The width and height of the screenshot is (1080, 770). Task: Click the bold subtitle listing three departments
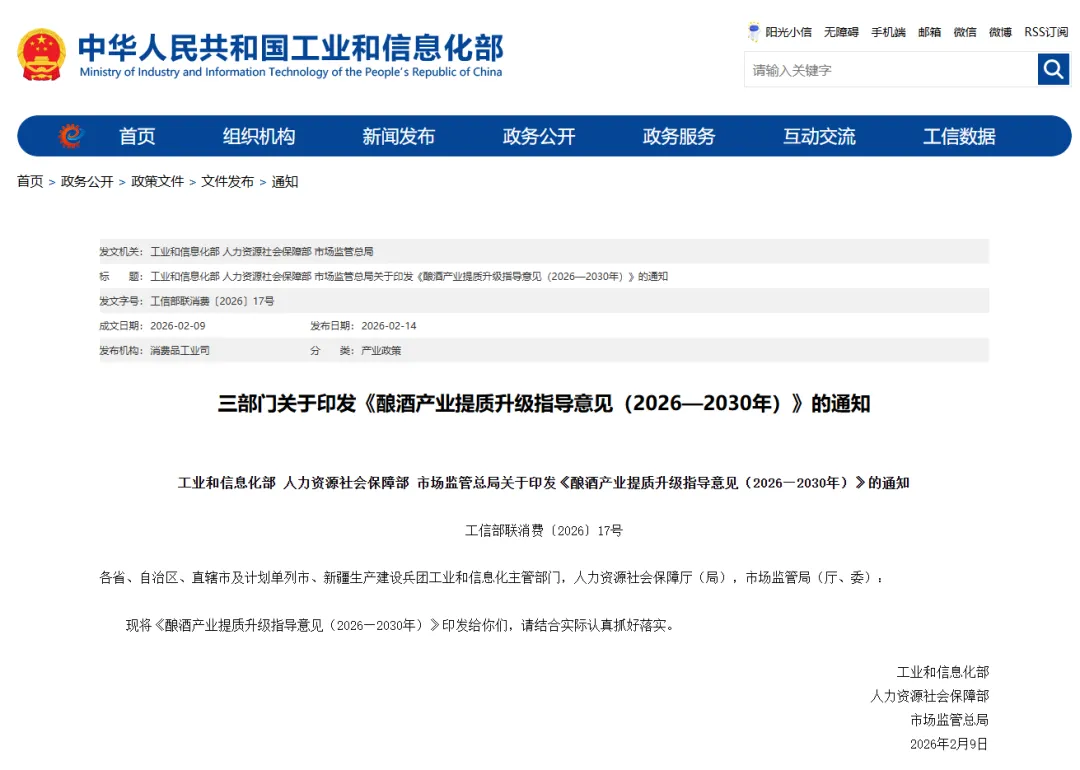pos(544,483)
